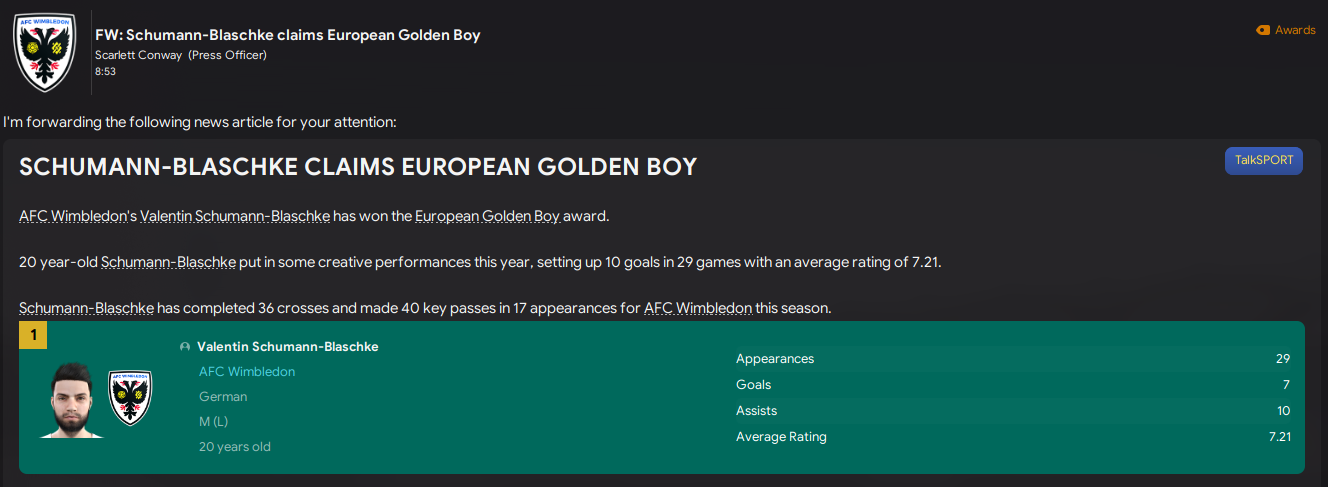Open the teal AFC Wimbledon text in card
The image size is (1328, 487).
coord(247,372)
